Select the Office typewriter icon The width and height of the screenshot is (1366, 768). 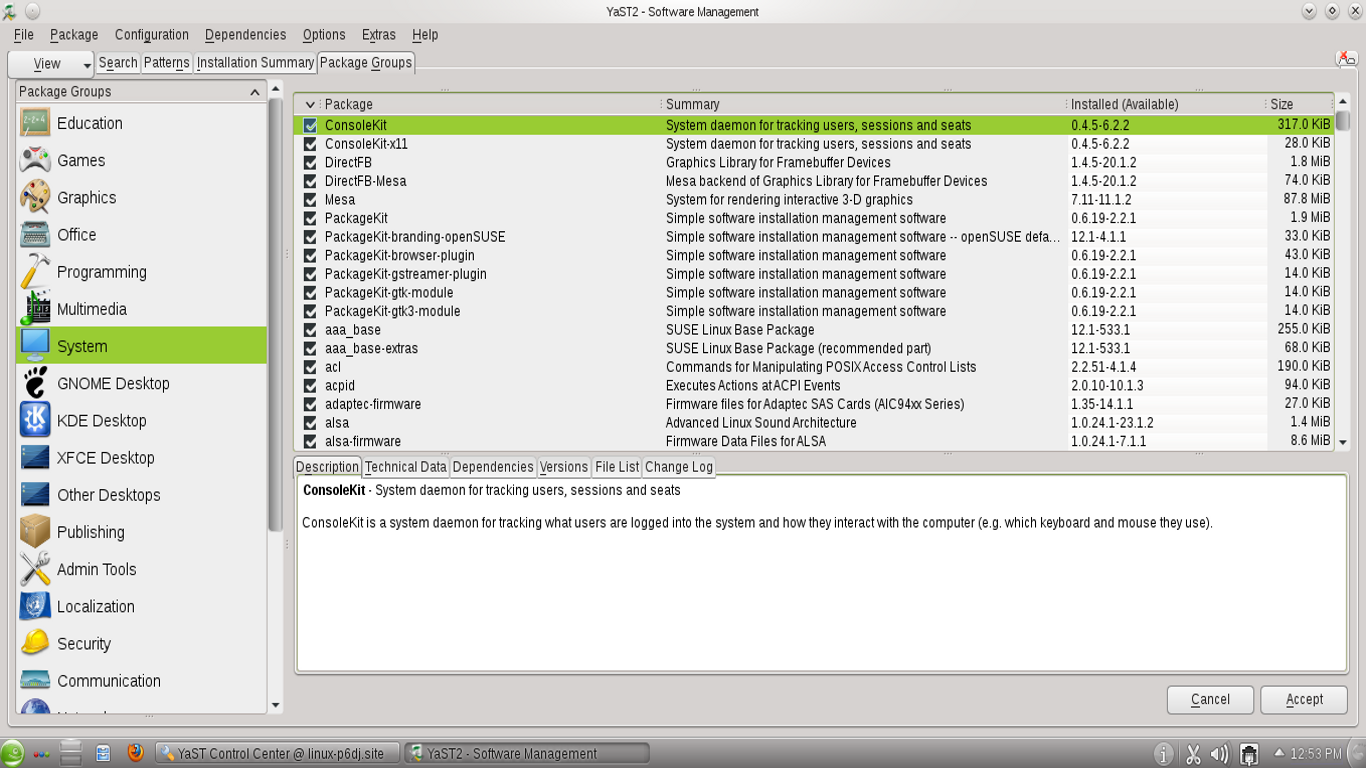[35, 234]
